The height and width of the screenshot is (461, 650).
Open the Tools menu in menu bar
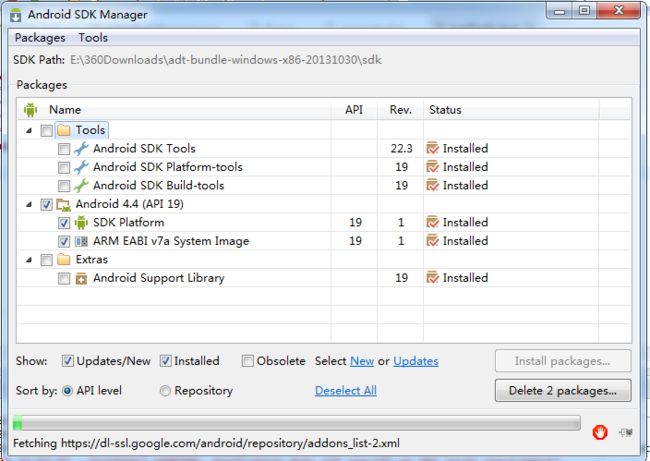pos(93,38)
